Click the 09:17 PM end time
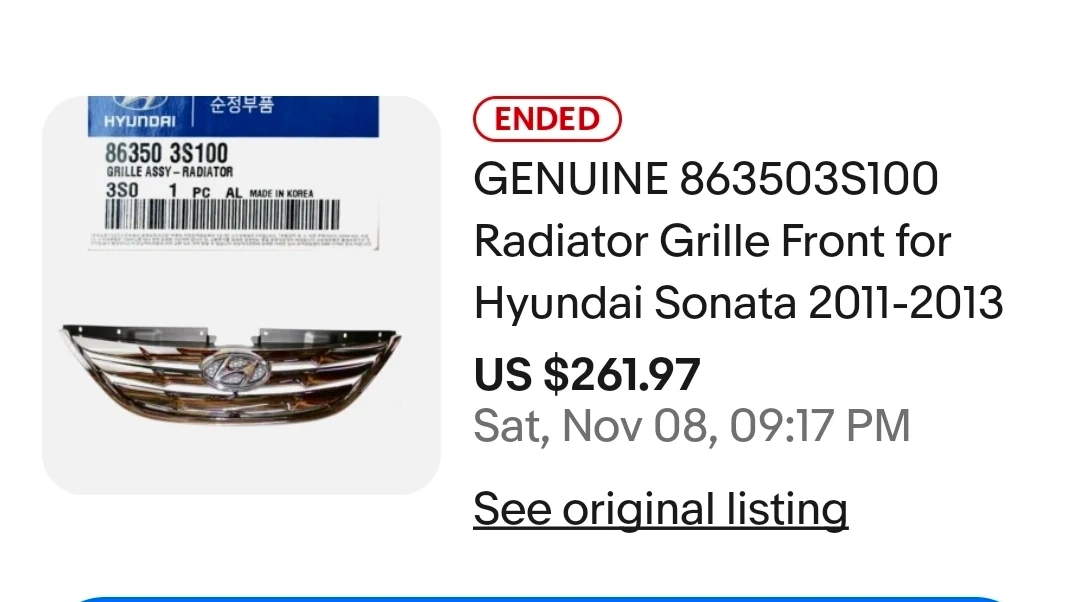Viewport: 1080px width, 602px height. click(820, 426)
